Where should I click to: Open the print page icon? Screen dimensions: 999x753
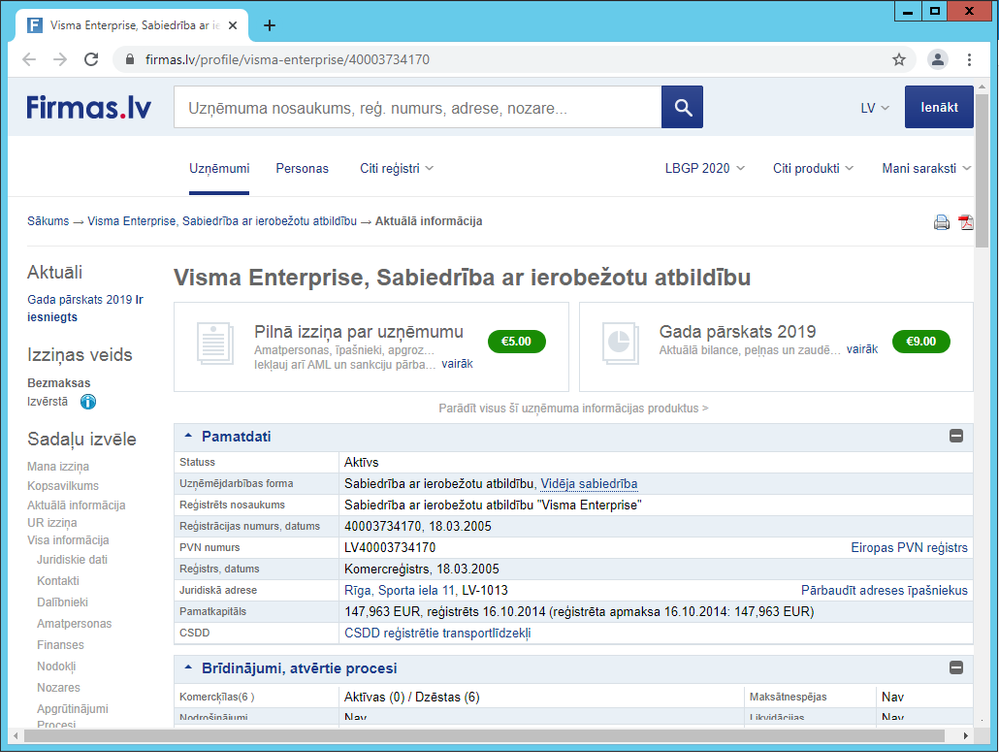tap(941, 222)
